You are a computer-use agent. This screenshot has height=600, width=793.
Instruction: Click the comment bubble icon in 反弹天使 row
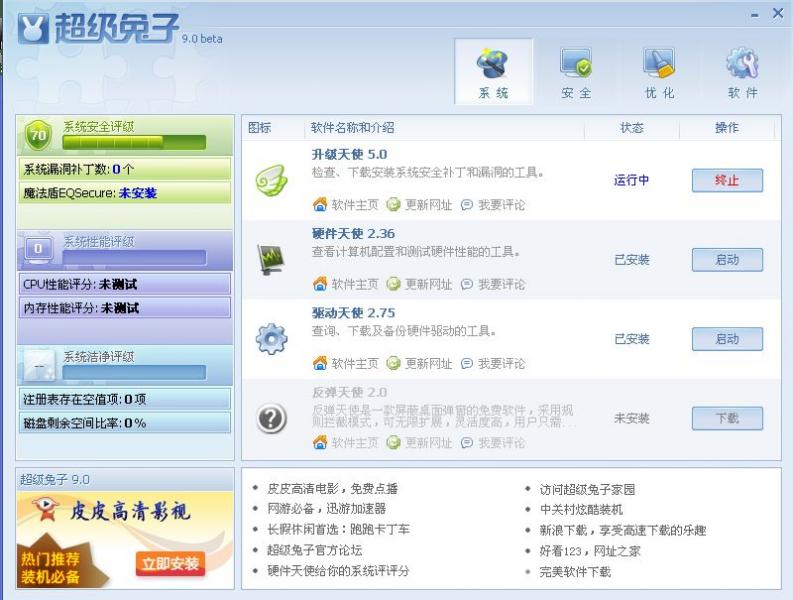pos(467,443)
